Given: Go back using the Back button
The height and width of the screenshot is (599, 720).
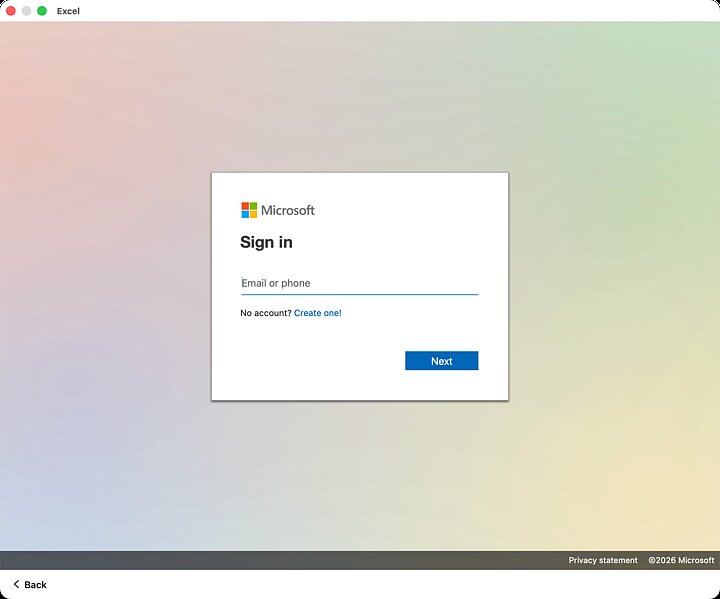Looking at the screenshot, I should pos(29,584).
